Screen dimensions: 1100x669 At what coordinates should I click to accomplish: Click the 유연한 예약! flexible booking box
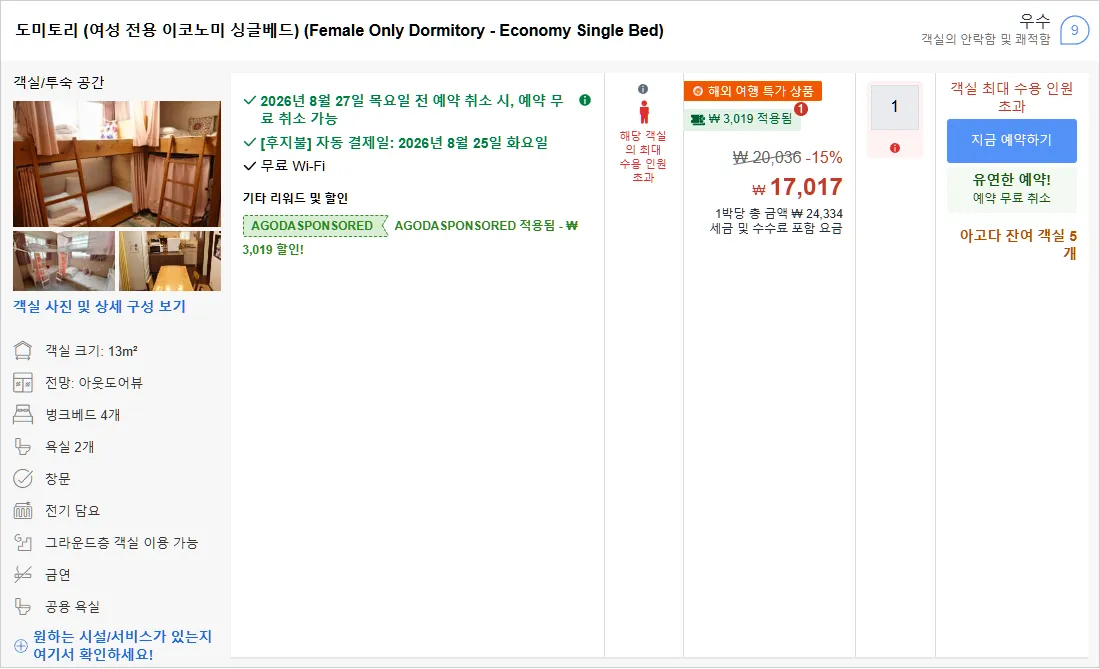(1012, 189)
